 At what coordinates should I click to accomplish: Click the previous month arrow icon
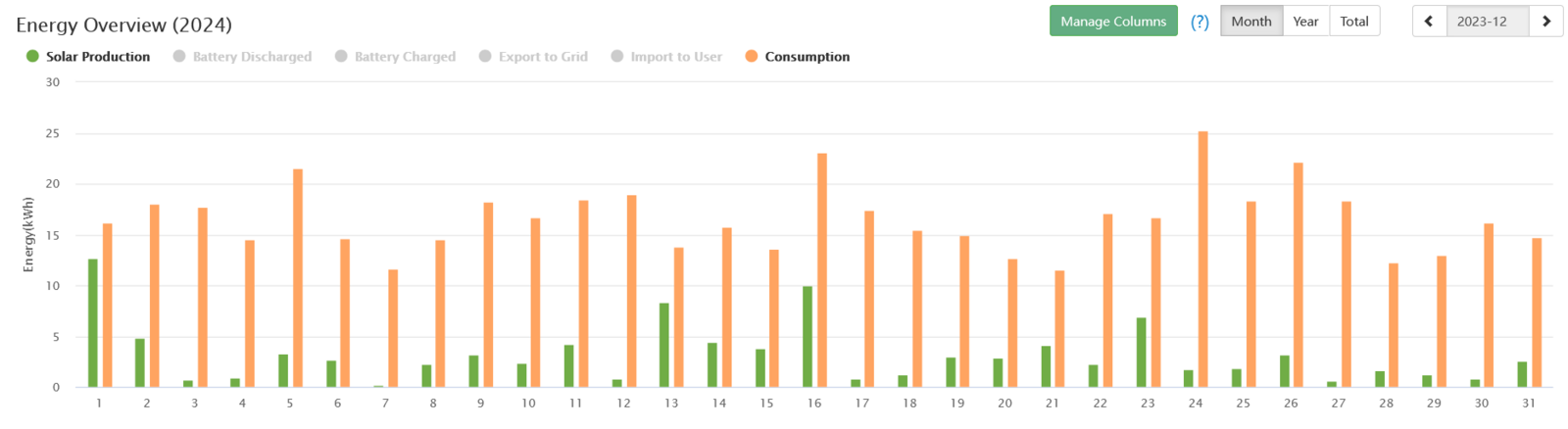[1429, 22]
